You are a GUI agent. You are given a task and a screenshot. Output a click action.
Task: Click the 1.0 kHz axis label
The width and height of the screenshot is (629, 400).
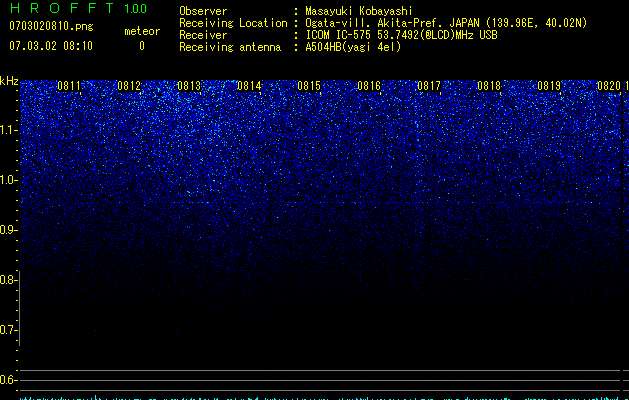(8, 180)
